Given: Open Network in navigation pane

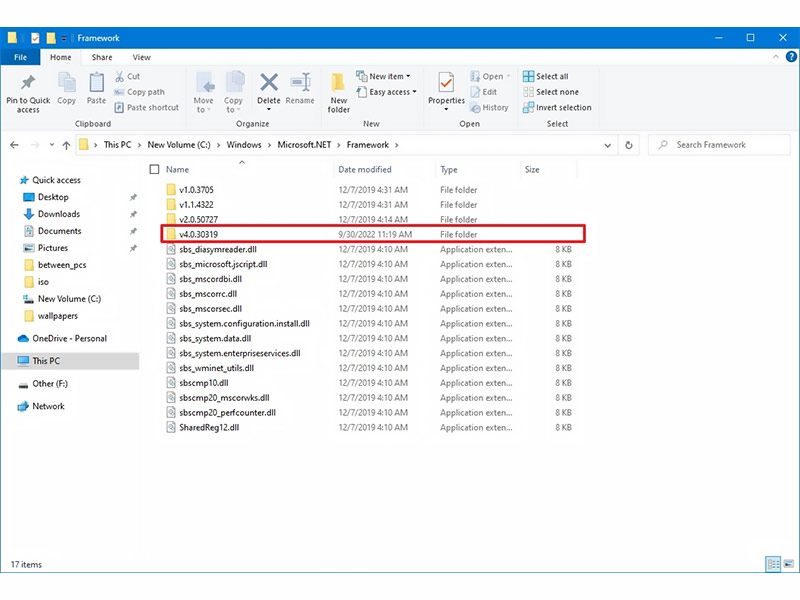Looking at the screenshot, I should (48, 406).
